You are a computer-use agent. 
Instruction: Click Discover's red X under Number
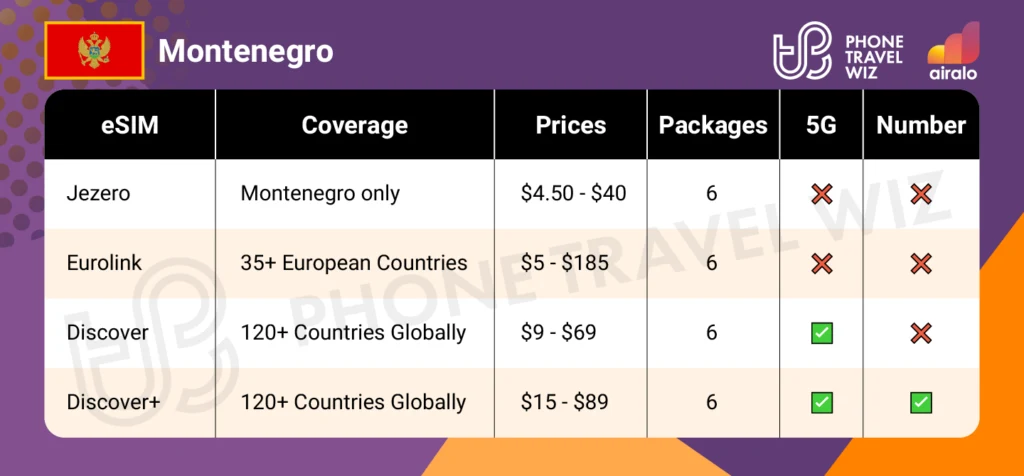(x=920, y=332)
